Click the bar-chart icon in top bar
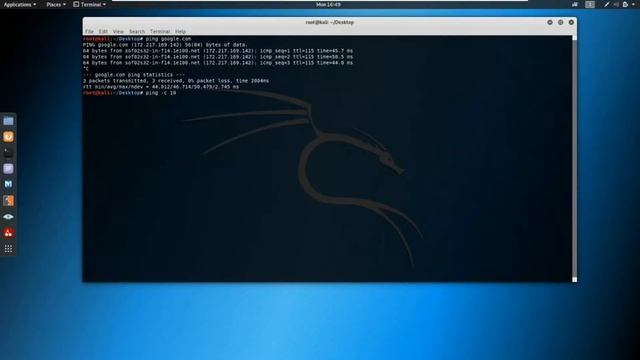The image size is (640, 360). click(575, 4)
